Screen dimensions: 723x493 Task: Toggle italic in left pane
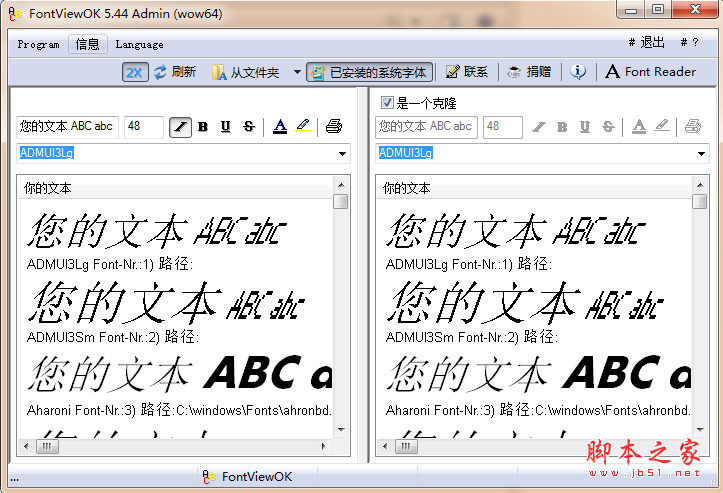click(x=180, y=127)
